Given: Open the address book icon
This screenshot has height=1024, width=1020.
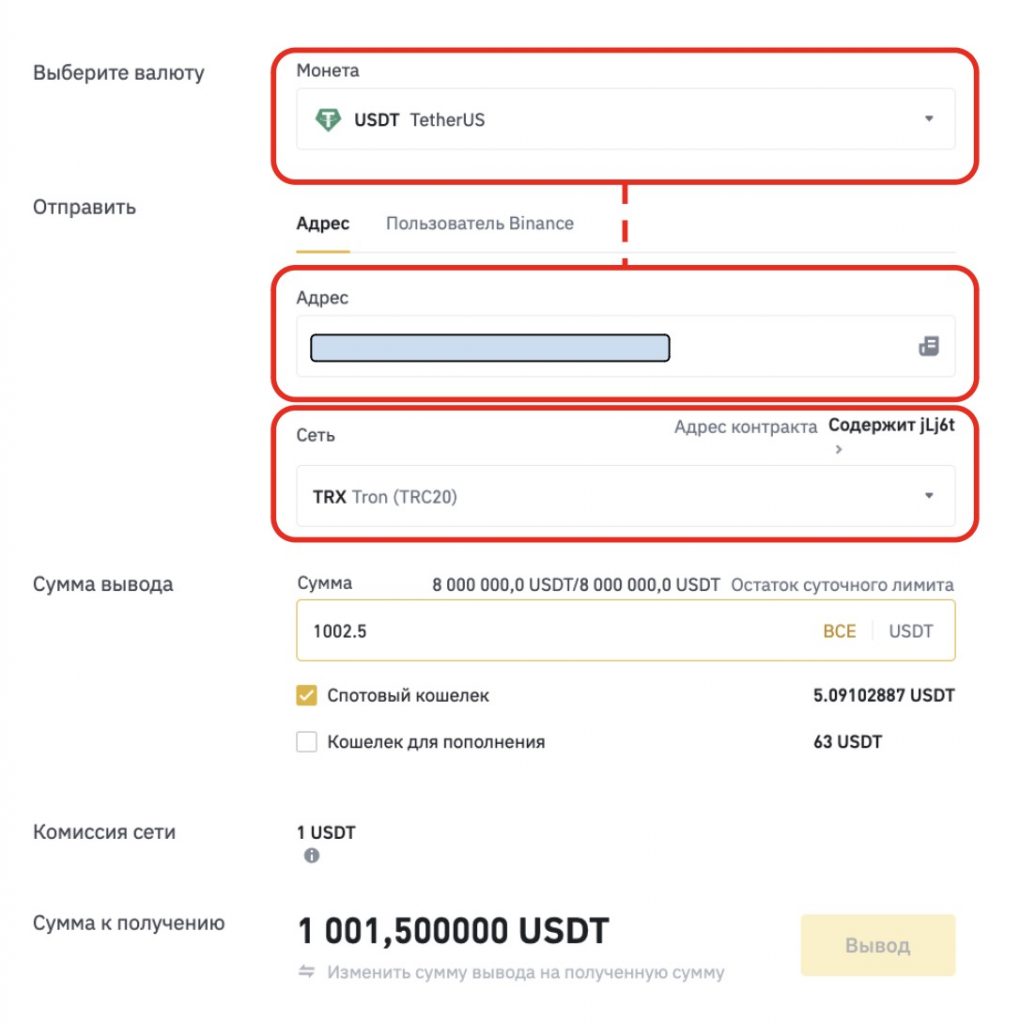Looking at the screenshot, I should click(x=928, y=347).
